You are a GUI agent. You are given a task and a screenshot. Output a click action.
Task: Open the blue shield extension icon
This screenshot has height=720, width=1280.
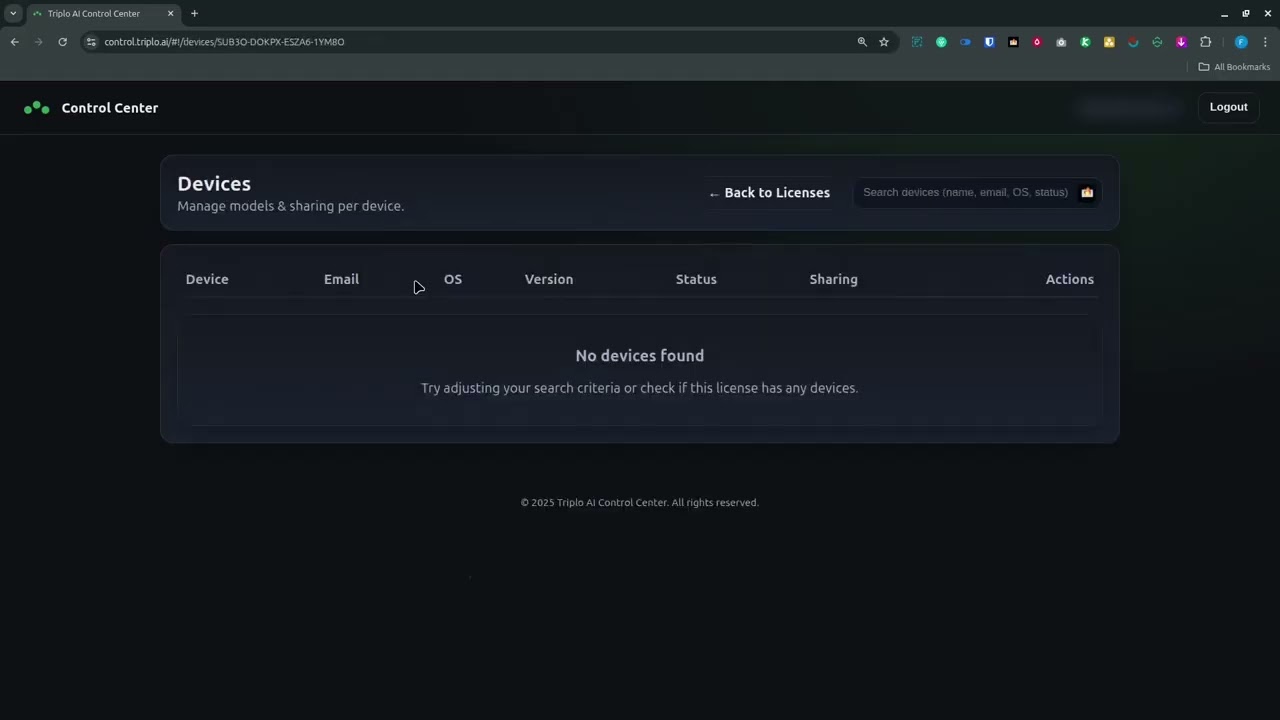point(989,42)
